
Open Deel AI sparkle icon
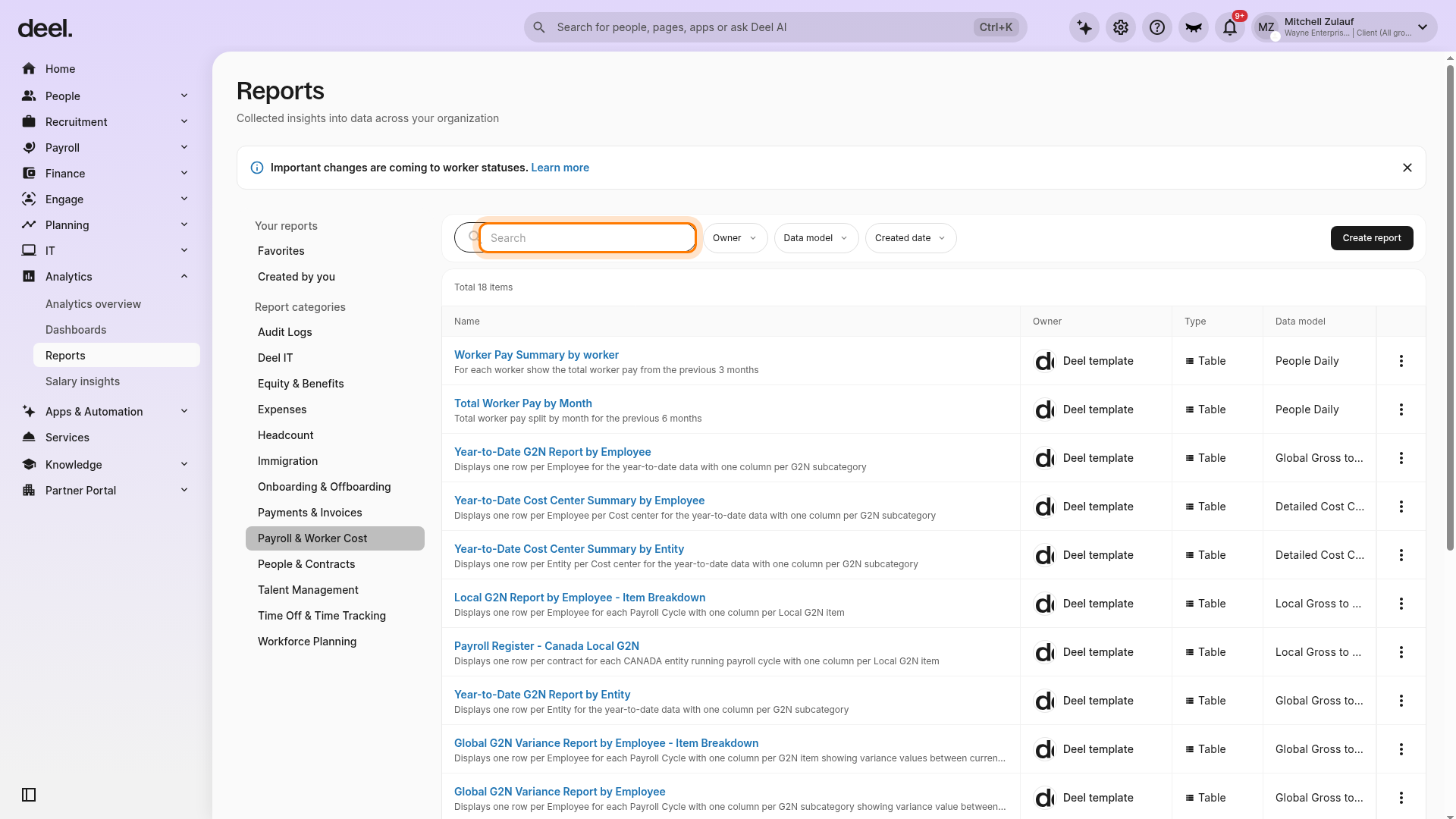[1084, 27]
